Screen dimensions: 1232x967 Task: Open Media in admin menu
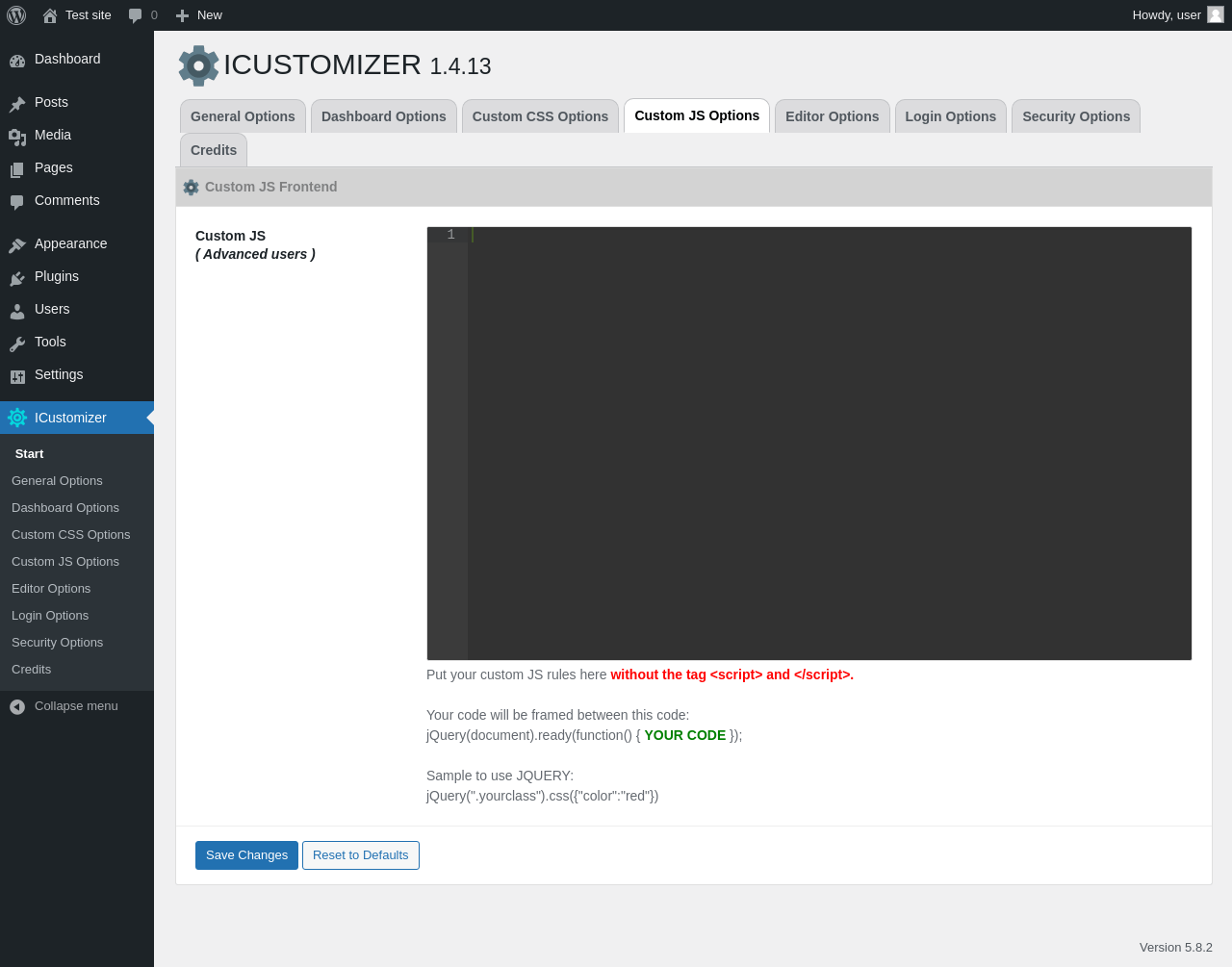[x=53, y=136]
